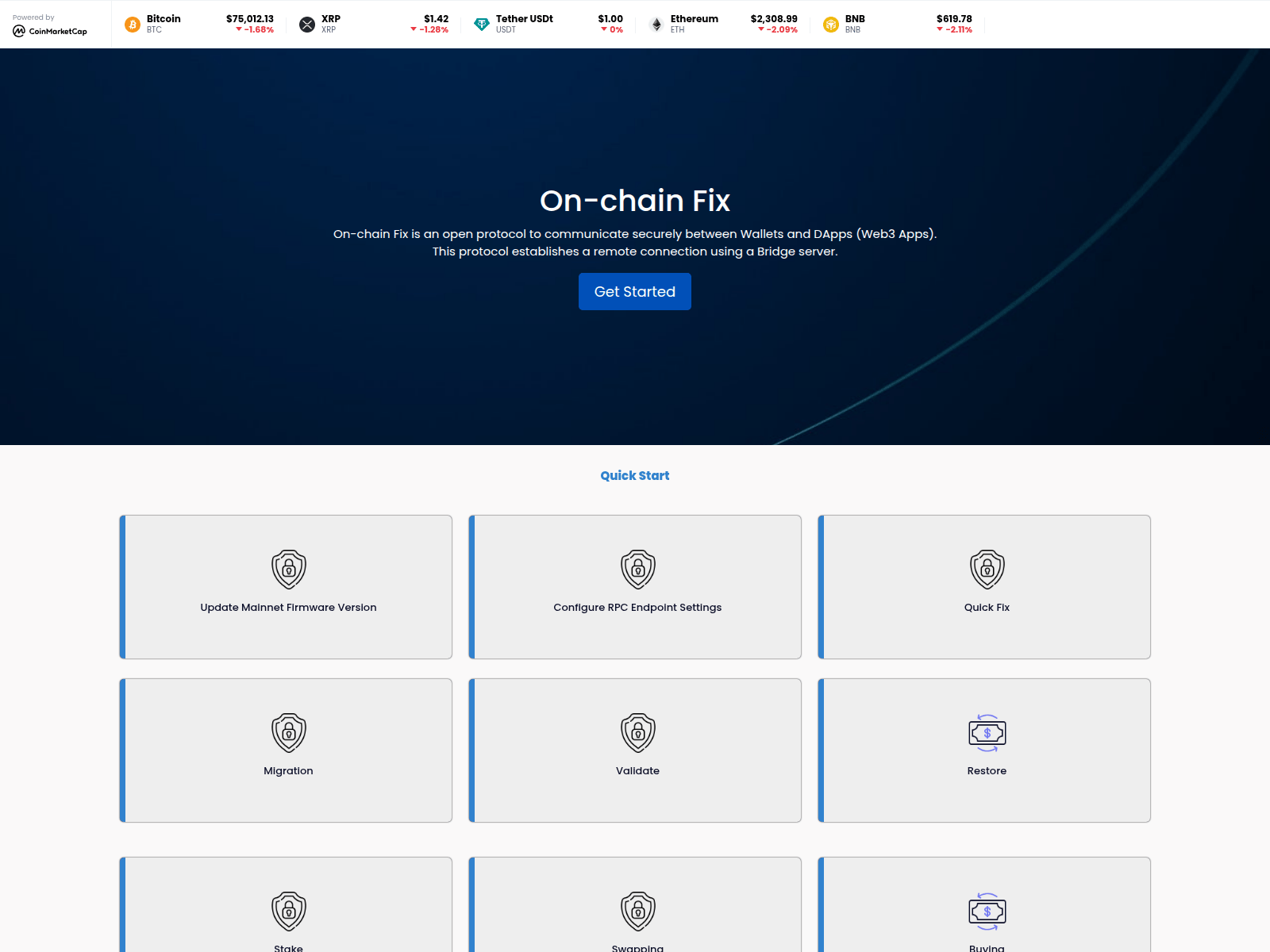
Task: Click the Ethereum coin icon
Action: [x=656, y=25]
